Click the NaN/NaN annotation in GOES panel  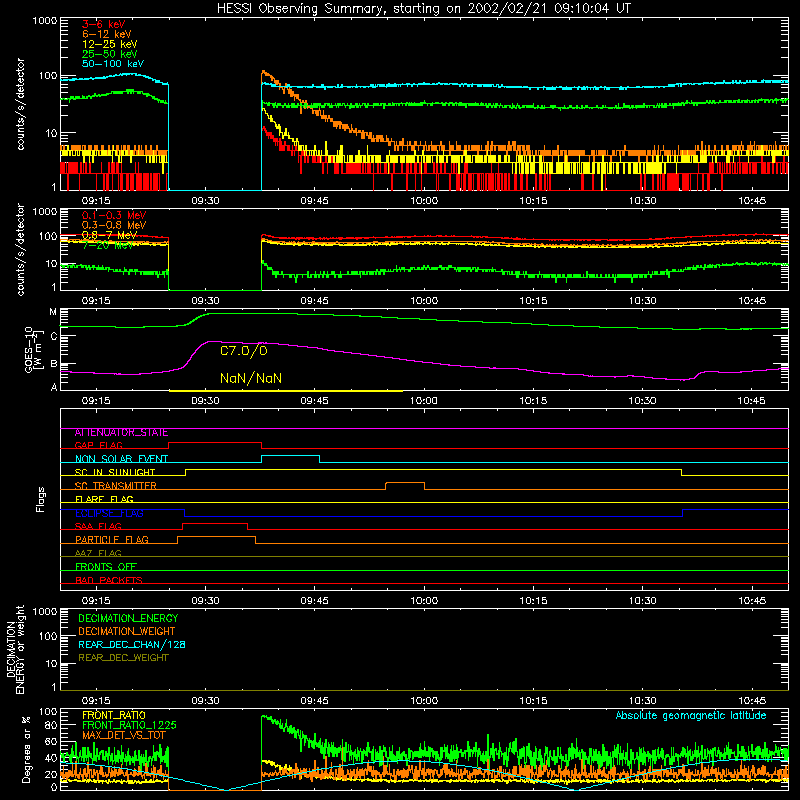251,378
